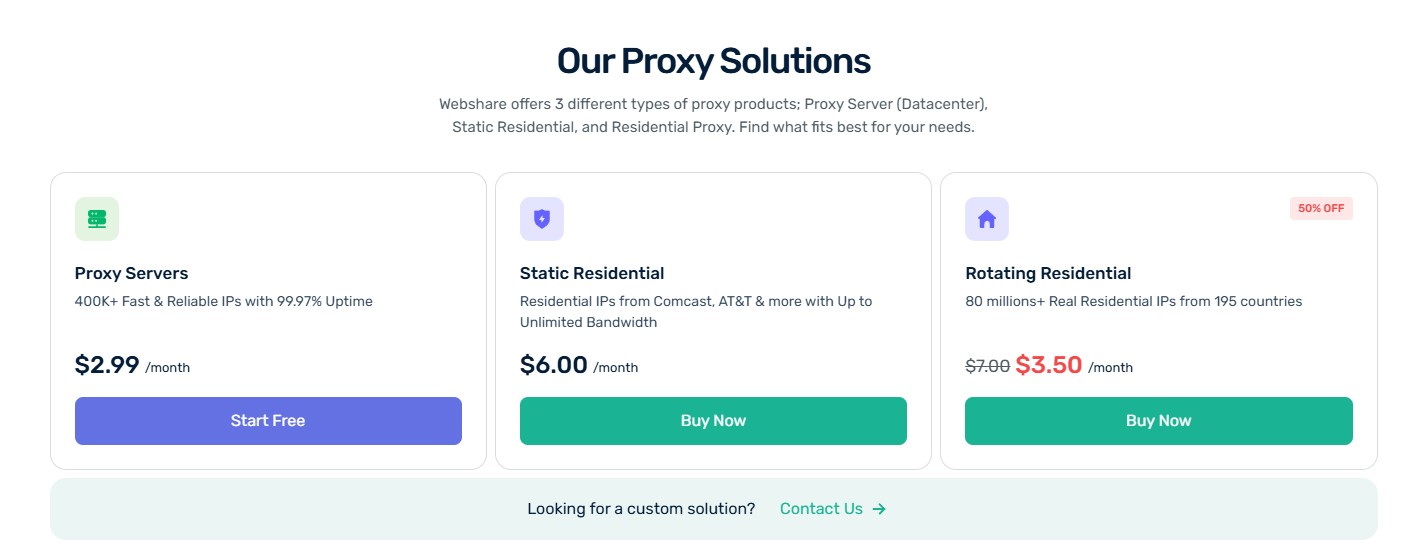Click the 400K+ Fast & Reliable IPs description
The height and width of the screenshot is (555, 1424).
[223, 301]
